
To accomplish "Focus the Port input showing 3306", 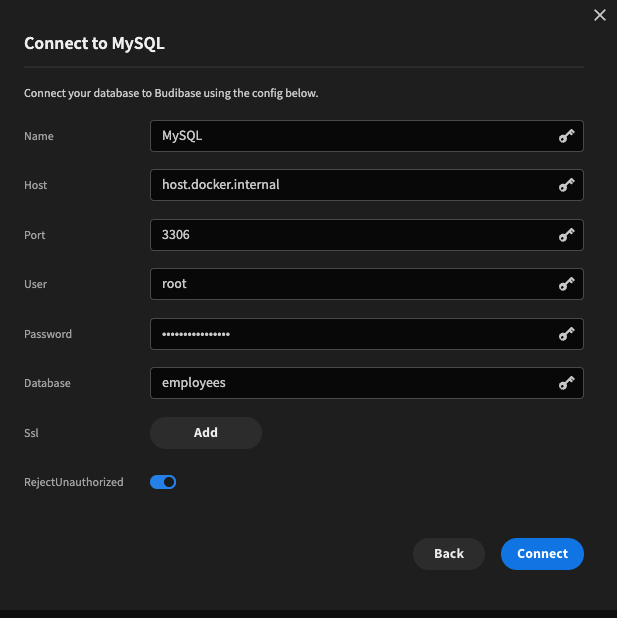I will [x=367, y=235].
